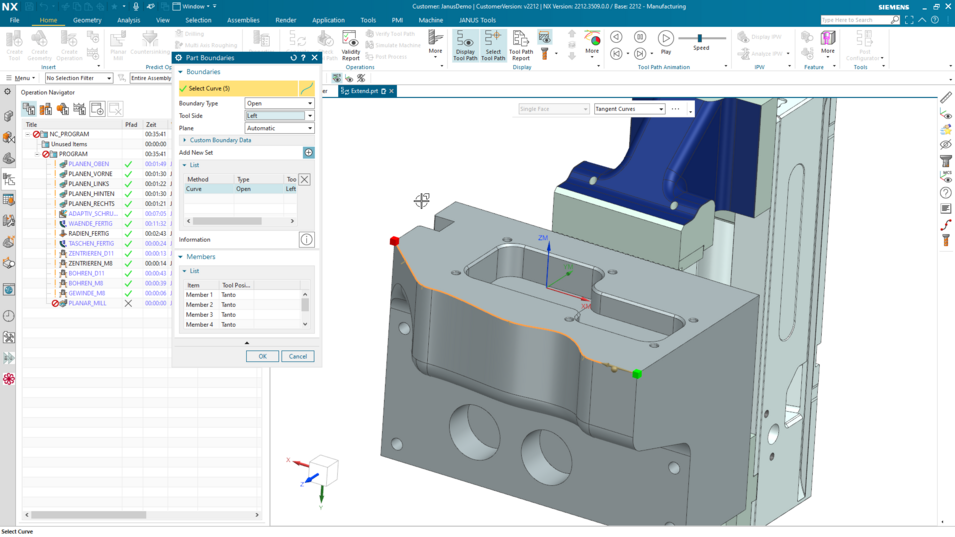
Task: Click the curve selection icon beside Select Curve
Action: tap(307, 88)
